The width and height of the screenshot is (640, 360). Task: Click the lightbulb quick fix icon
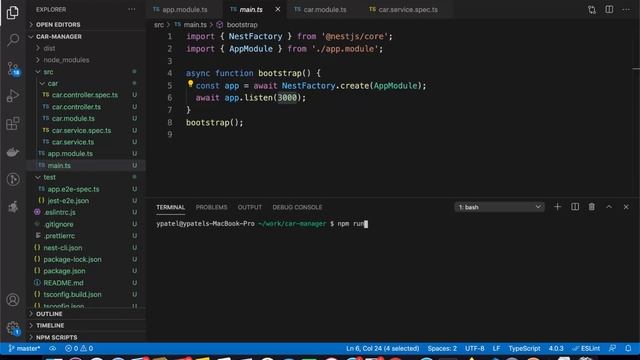pyautogui.click(x=190, y=84)
